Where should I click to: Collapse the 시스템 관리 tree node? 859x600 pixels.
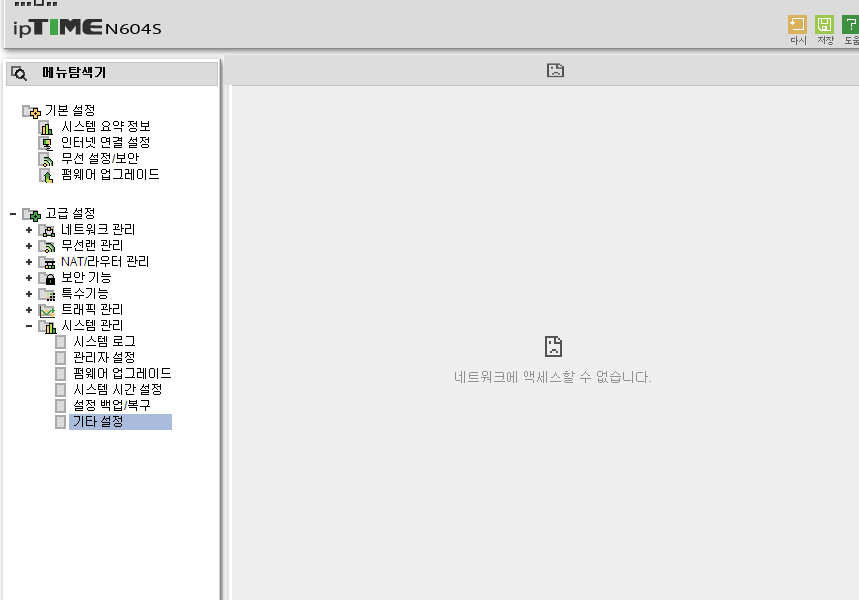tap(29, 326)
